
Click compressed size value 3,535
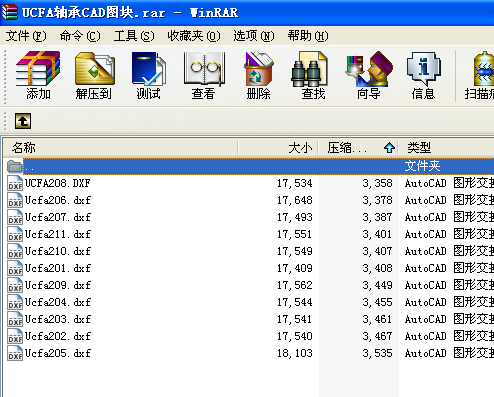[x=377, y=353]
